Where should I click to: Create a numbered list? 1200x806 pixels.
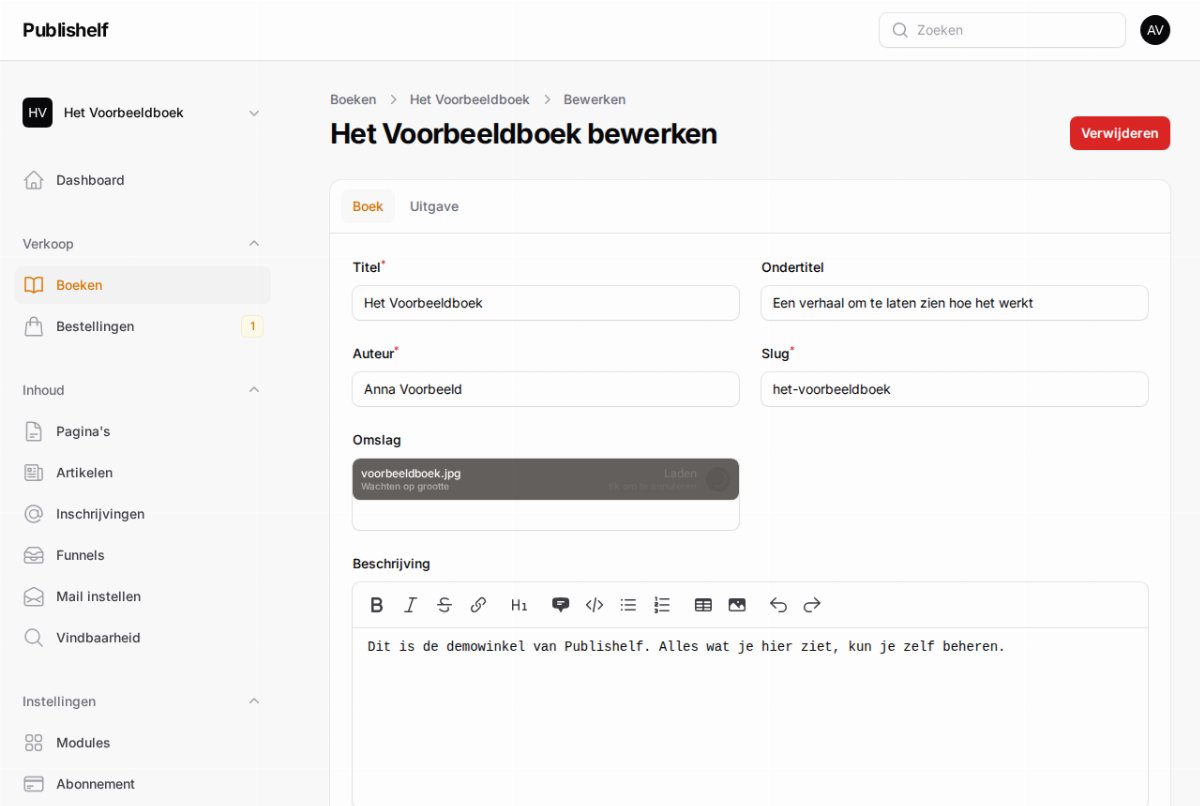662,605
